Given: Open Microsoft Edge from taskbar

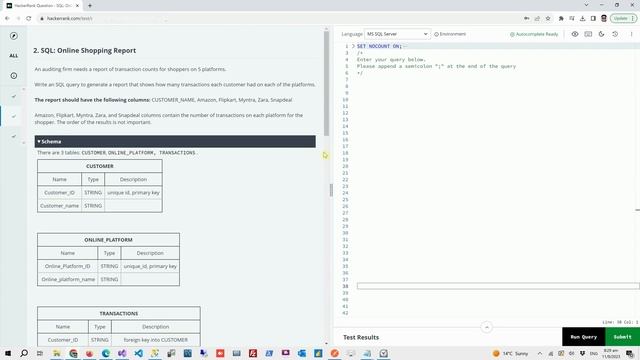Looking at the screenshot, I should tap(106, 353).
